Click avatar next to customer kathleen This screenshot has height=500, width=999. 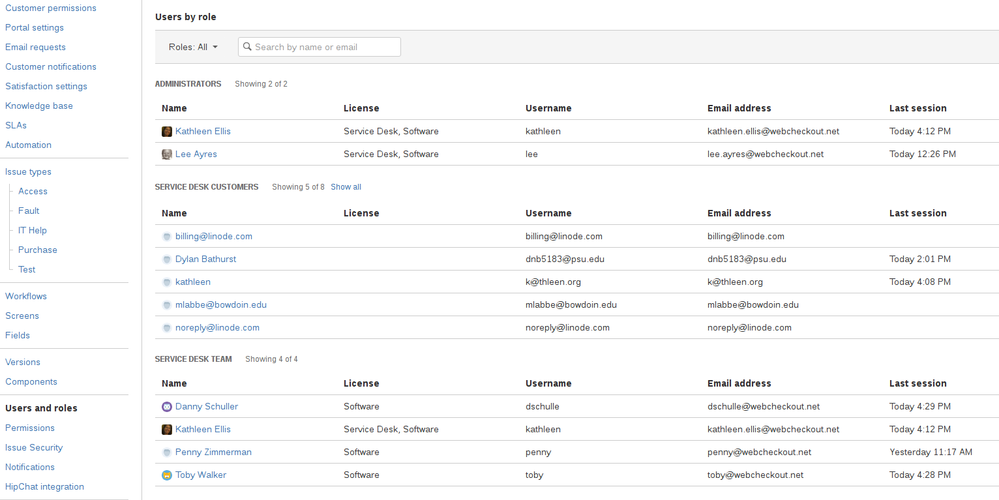[167, 282]
